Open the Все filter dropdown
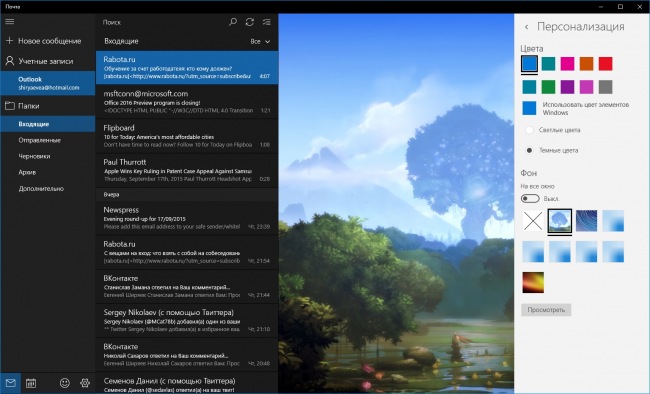The image size is (650, 394). (x=260, y=41)
